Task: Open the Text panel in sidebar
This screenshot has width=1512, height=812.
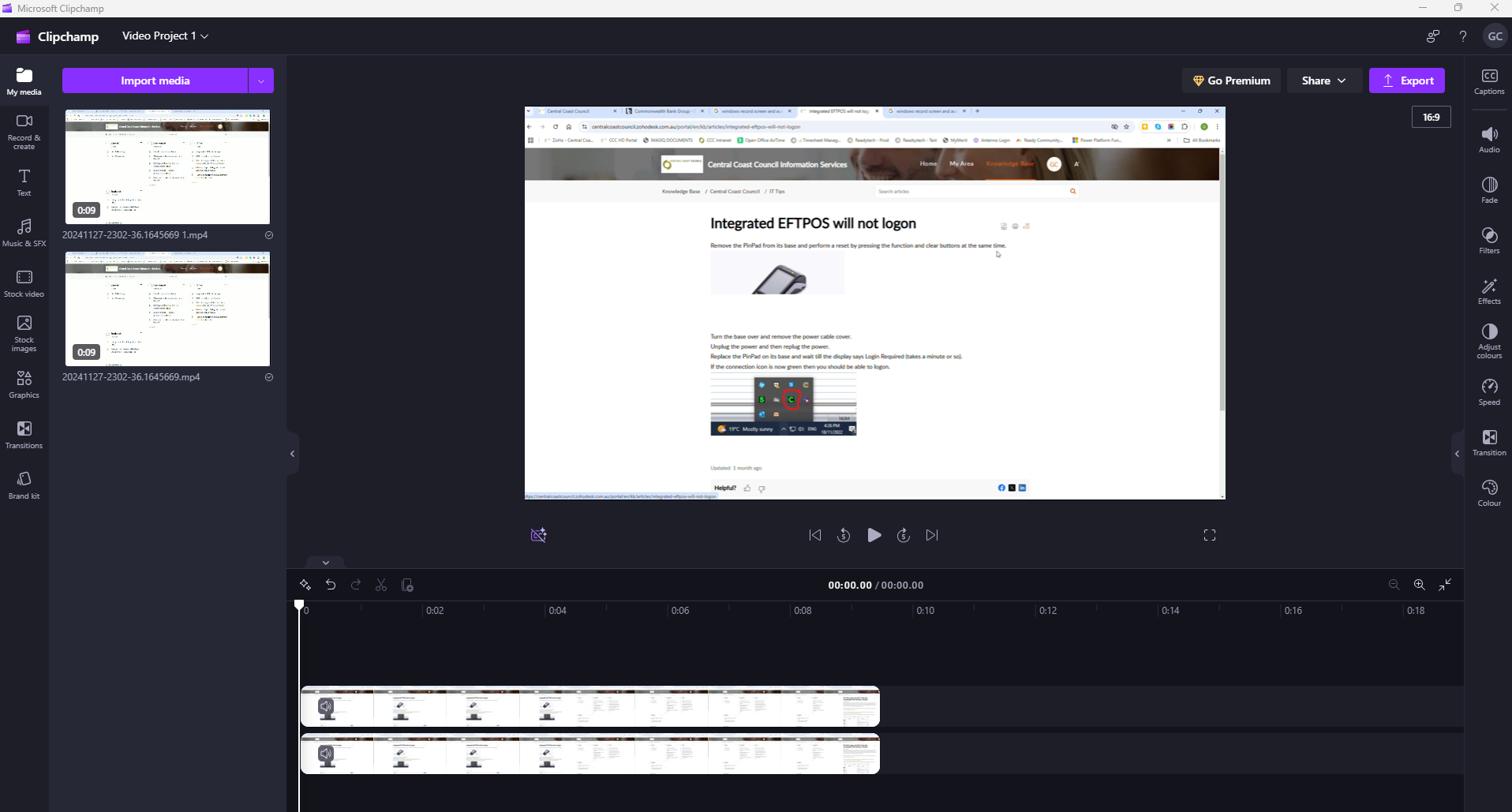Action: click(x=24, y=182)
